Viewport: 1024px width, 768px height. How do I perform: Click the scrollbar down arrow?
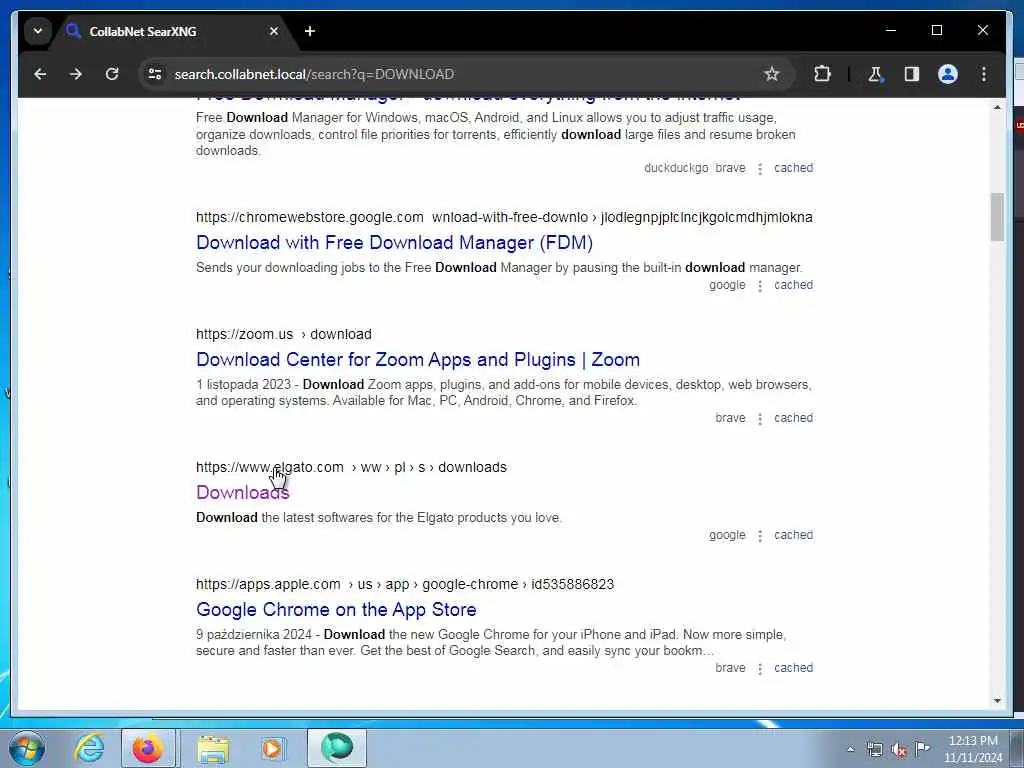pyautogui.click(x=997, y=701)
